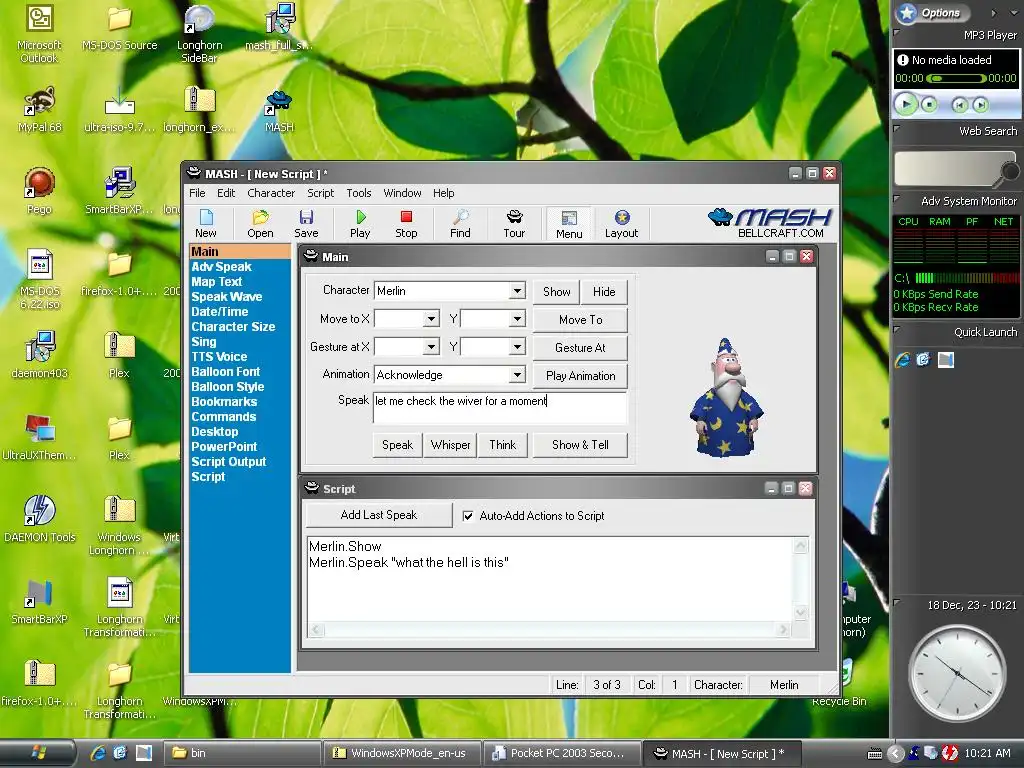
Task: Open the Script menu in the menu bar
Action: [321, 193]
